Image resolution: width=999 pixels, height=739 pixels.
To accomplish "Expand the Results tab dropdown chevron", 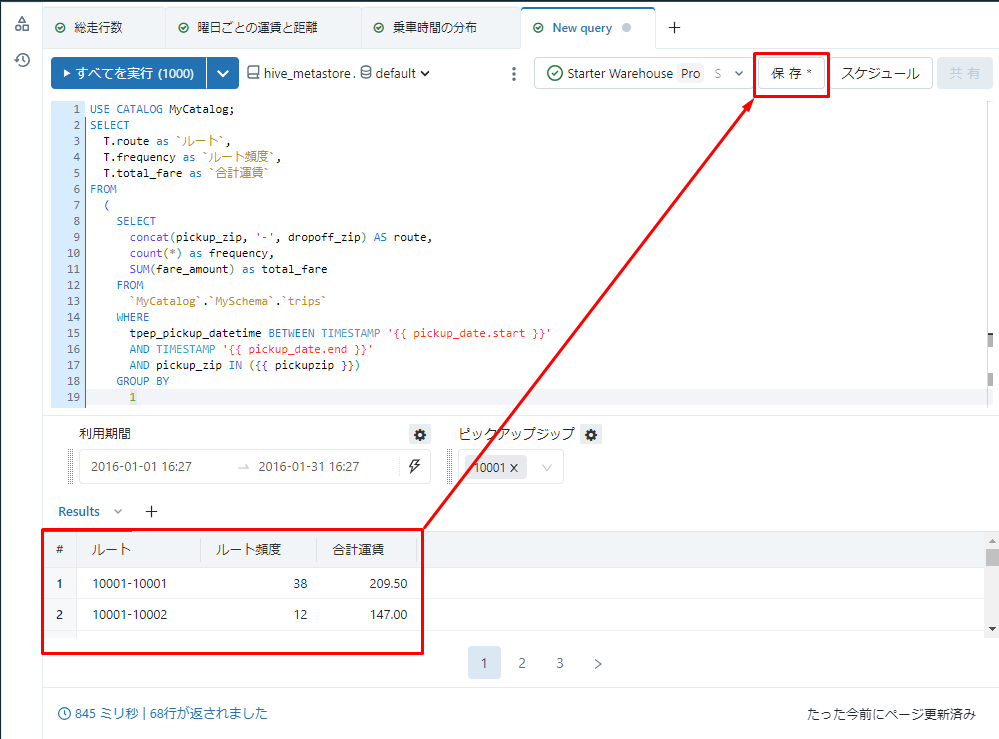I will point(118,512).
